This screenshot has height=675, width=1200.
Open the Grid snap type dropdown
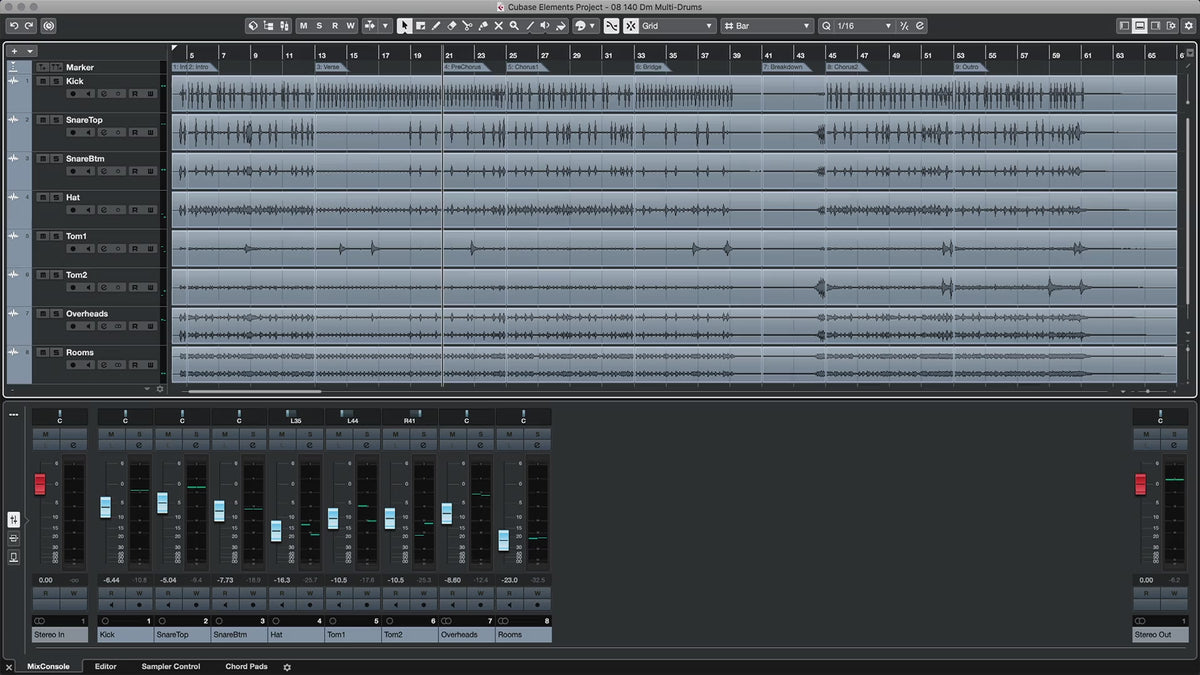[677, 26]
